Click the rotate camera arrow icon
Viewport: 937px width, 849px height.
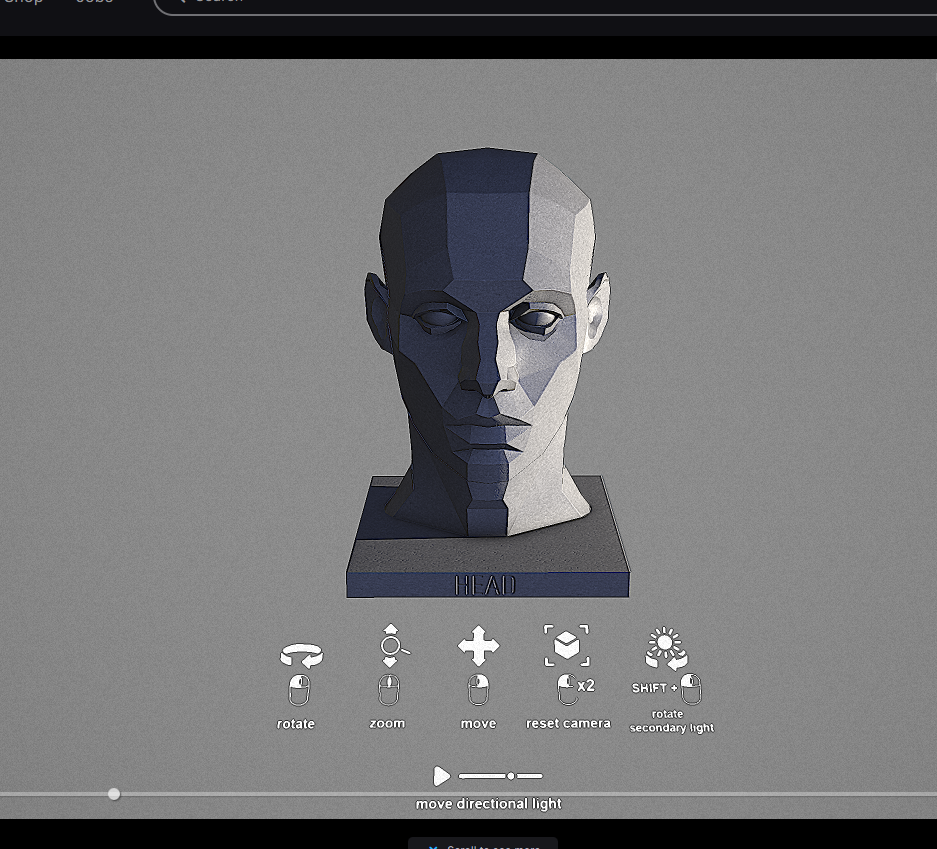point(302,655)
